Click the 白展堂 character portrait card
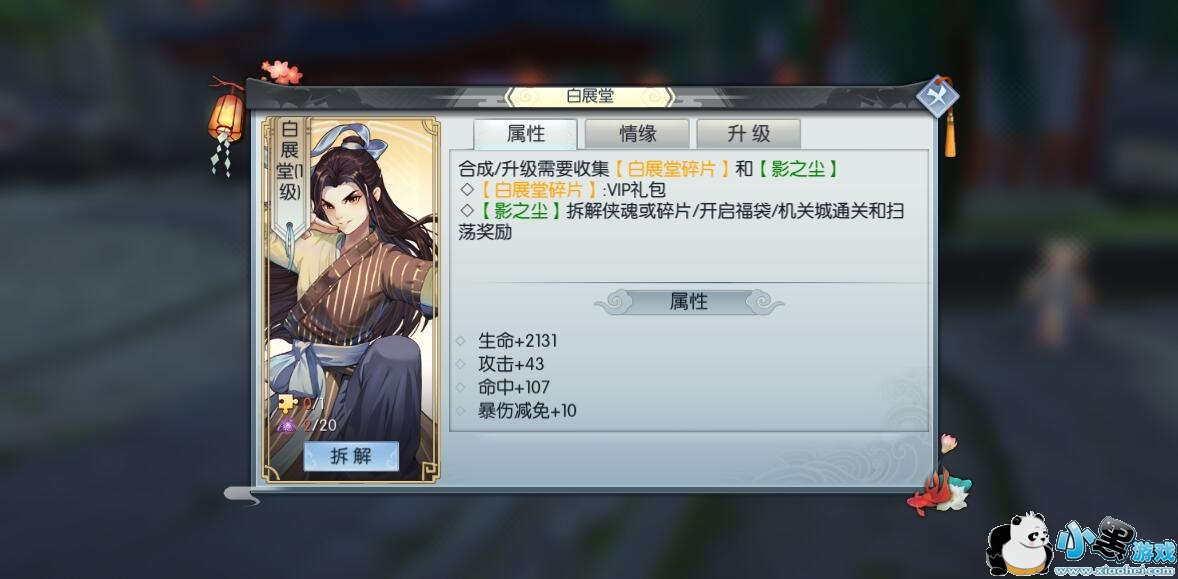Screen dimensions: 1178x579 click(351, 299)
